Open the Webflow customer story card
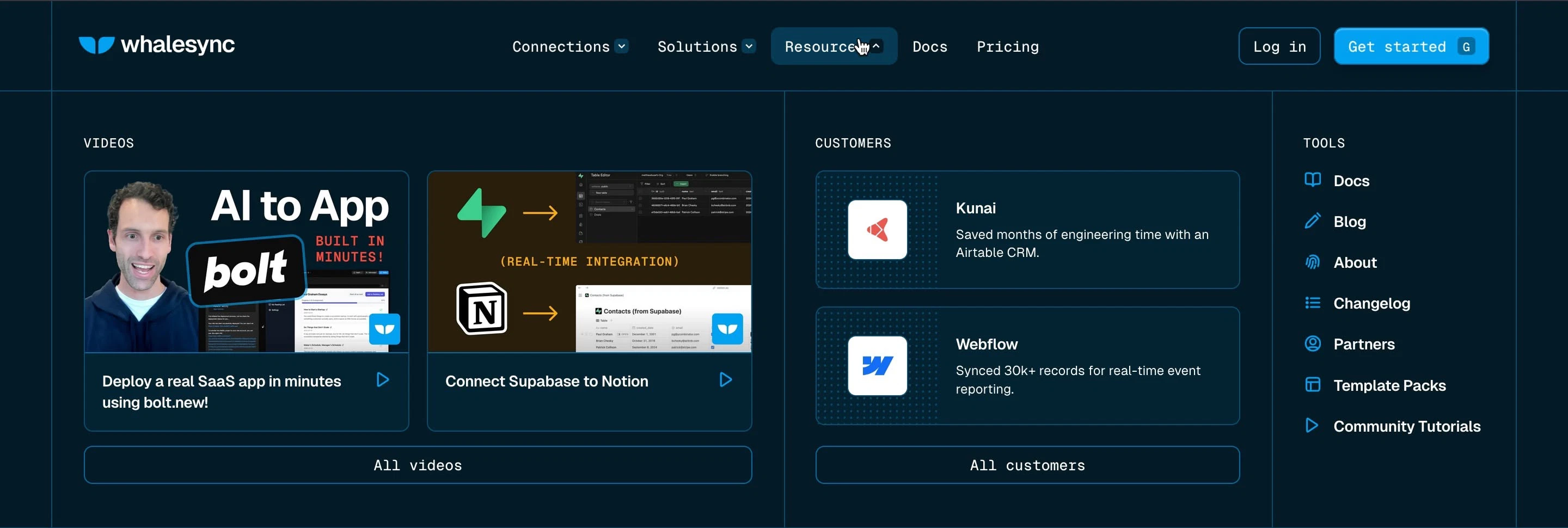This screenshot has height=528, width=1568. 1027,366
